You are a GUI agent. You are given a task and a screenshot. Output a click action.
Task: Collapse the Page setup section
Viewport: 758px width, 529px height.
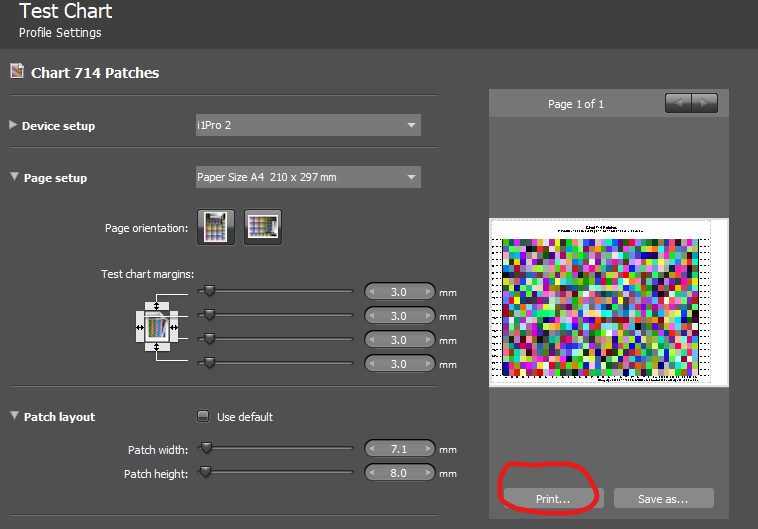pos(14,177)
